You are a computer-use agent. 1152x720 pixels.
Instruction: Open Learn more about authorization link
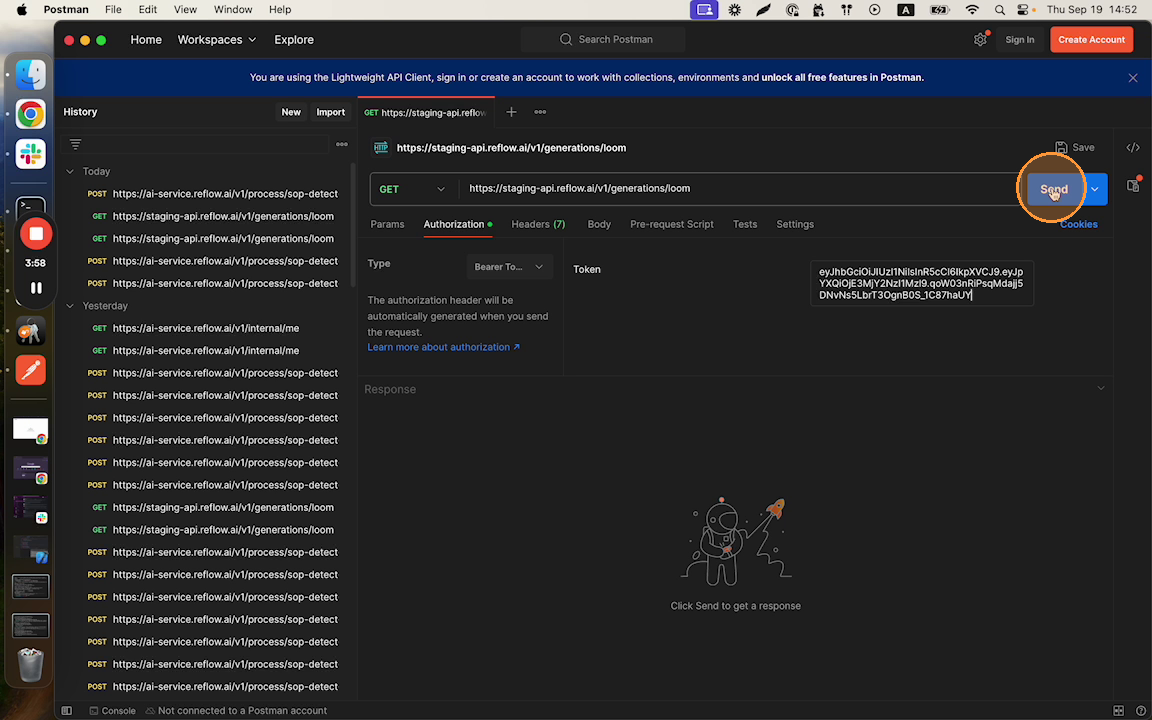pyautogui.click(x=444, y=347)
